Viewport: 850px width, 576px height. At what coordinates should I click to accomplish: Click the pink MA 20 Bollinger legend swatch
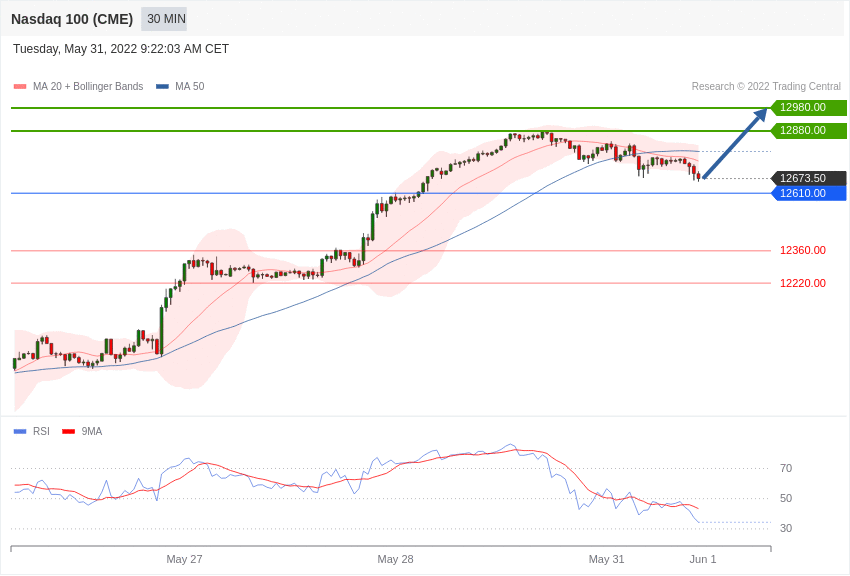point(20,87)
